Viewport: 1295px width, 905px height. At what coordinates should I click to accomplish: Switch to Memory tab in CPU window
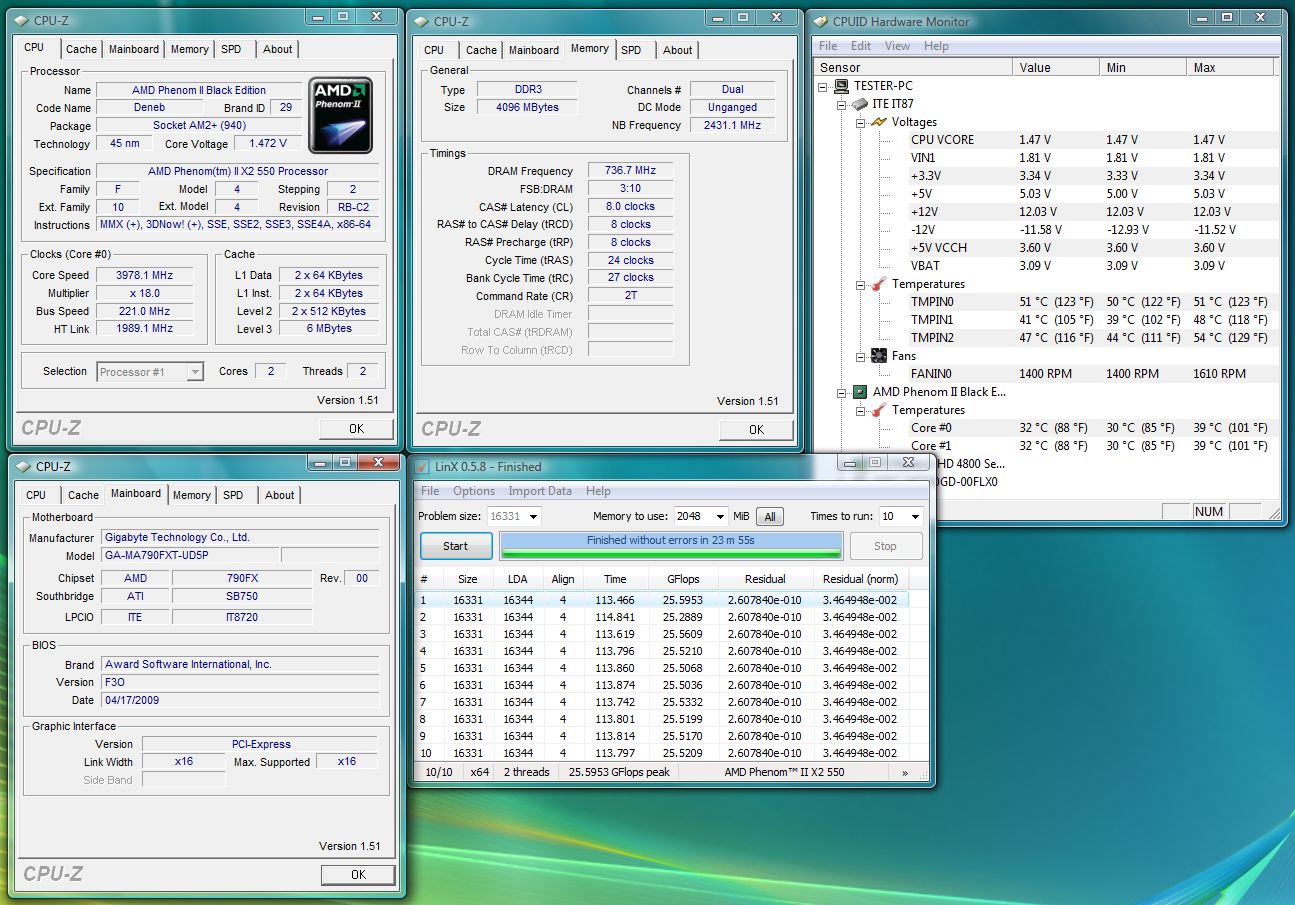point(189,49)
